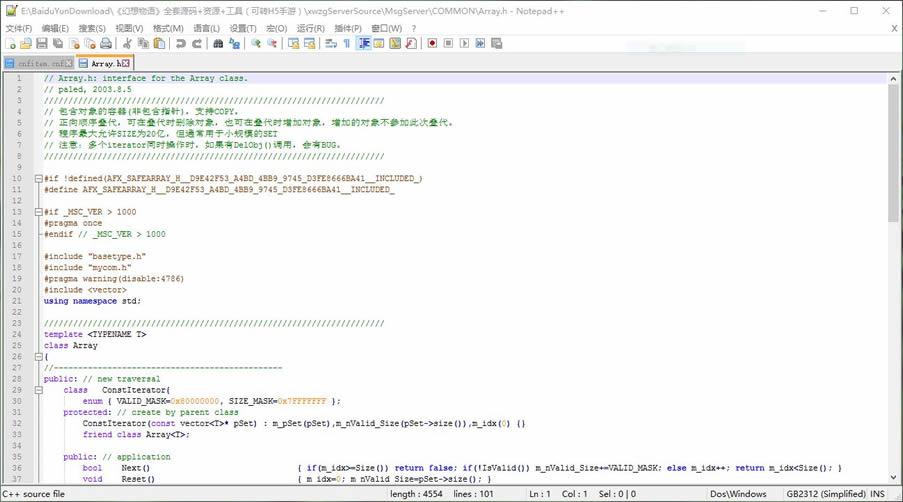Close the document via menu bar X button
Screen dimensions: 903x502
coord(894,28)
